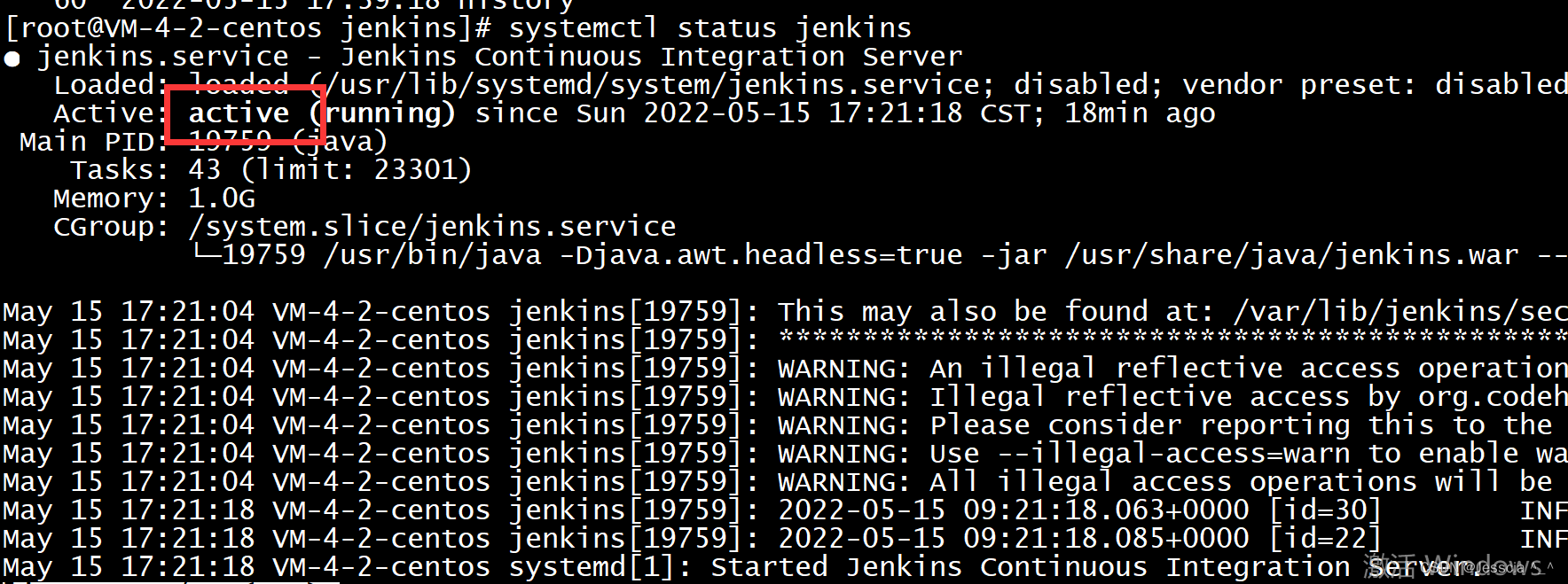1568x584 pixels.
Task: Click the path '/usr/share/java/jenkins.war'
Action: pos(1292,255)
